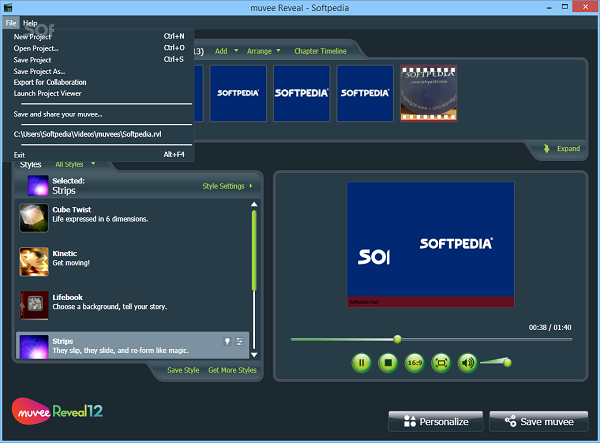Click the app icon in title bar
The height and width of the screenshot is (443, 600).
pos(8,7)
